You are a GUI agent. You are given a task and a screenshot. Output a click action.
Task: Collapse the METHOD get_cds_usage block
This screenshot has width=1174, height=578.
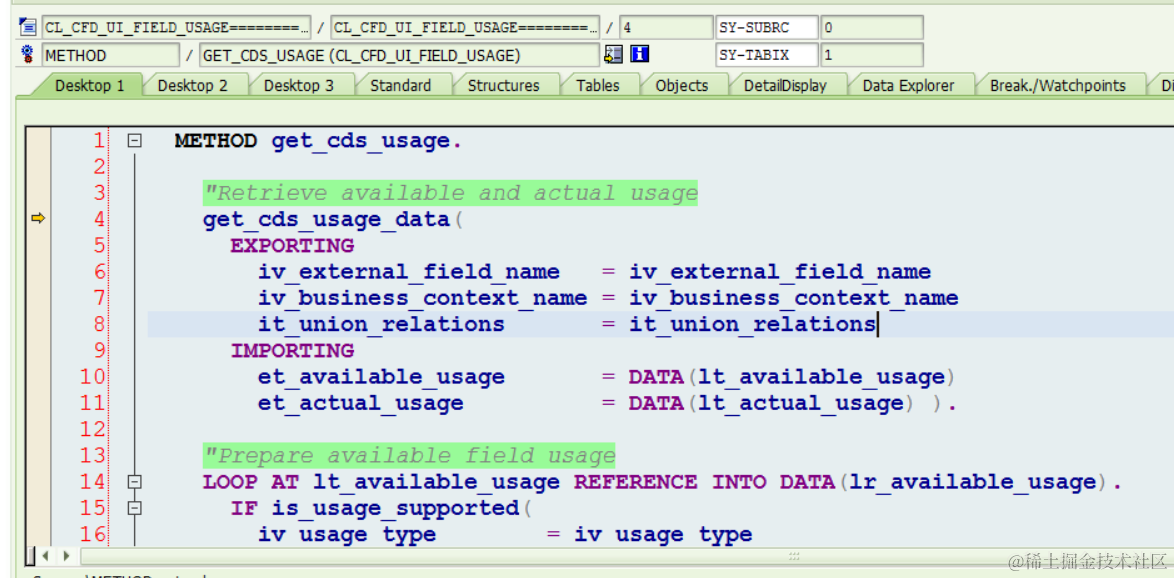134,140
